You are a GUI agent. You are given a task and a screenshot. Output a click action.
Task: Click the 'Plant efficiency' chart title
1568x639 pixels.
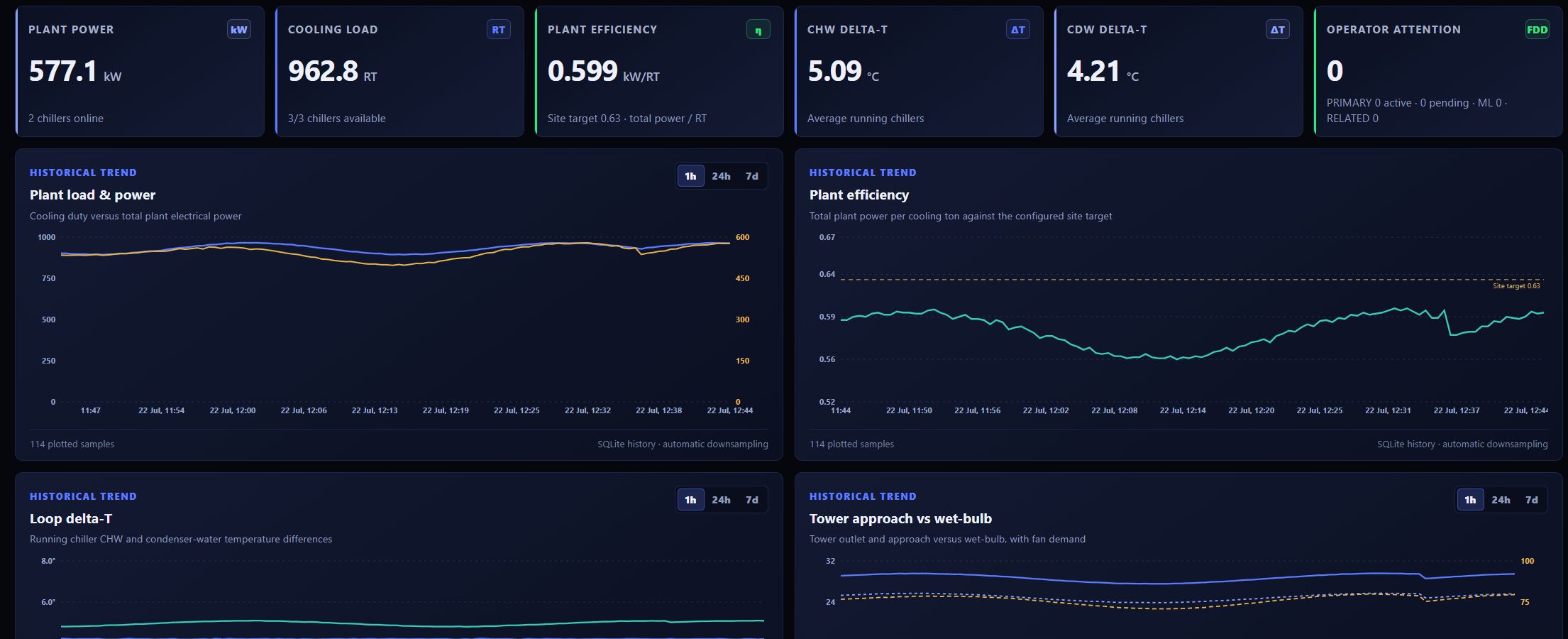[859, 195]
